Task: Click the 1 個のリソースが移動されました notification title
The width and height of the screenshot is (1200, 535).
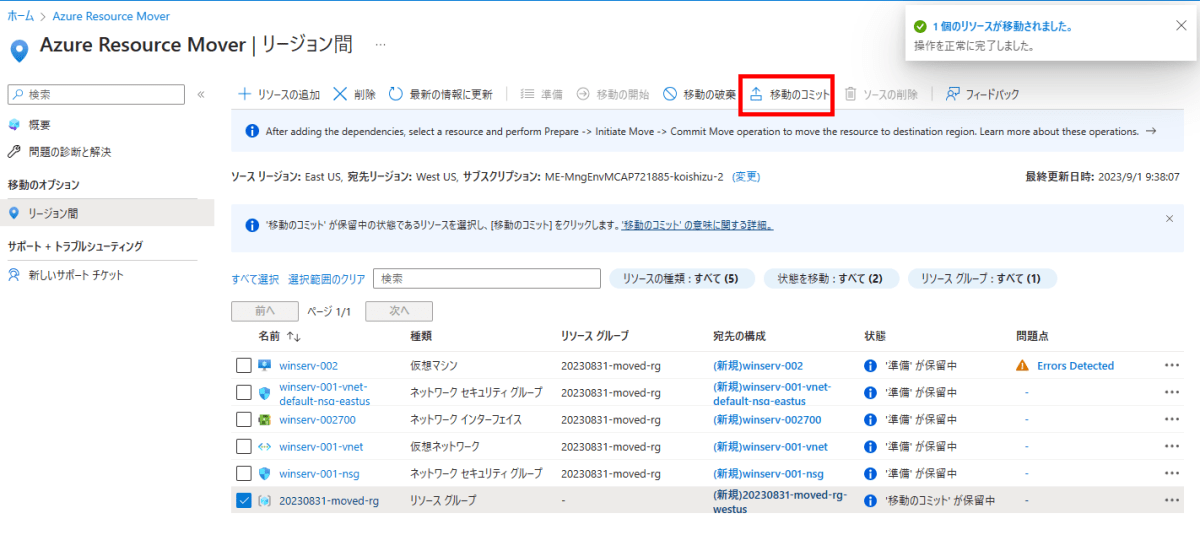Action: [1002, 27]
